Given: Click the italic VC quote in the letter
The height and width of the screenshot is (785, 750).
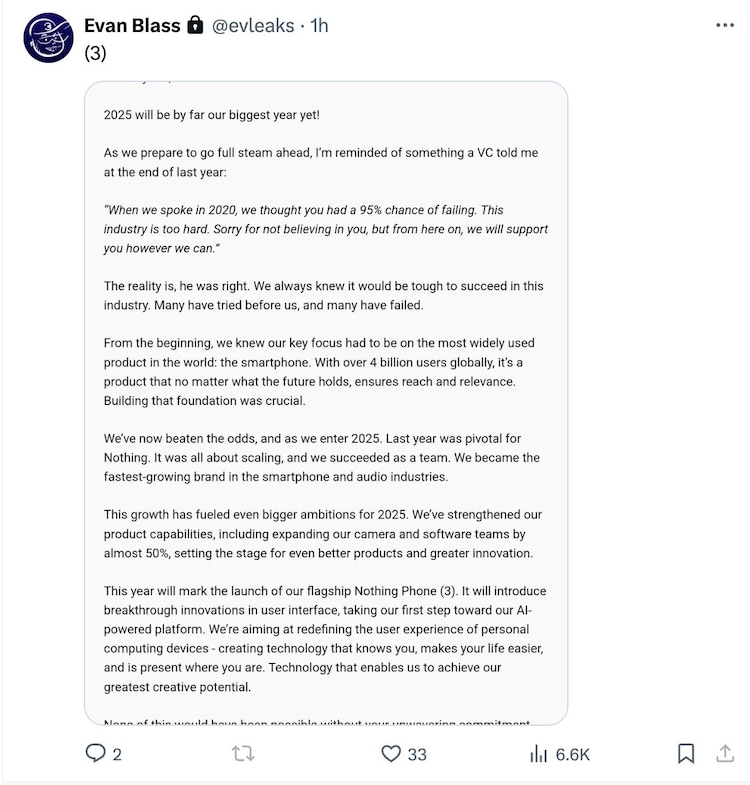Looking at the screenshot, I should [325, 229].
